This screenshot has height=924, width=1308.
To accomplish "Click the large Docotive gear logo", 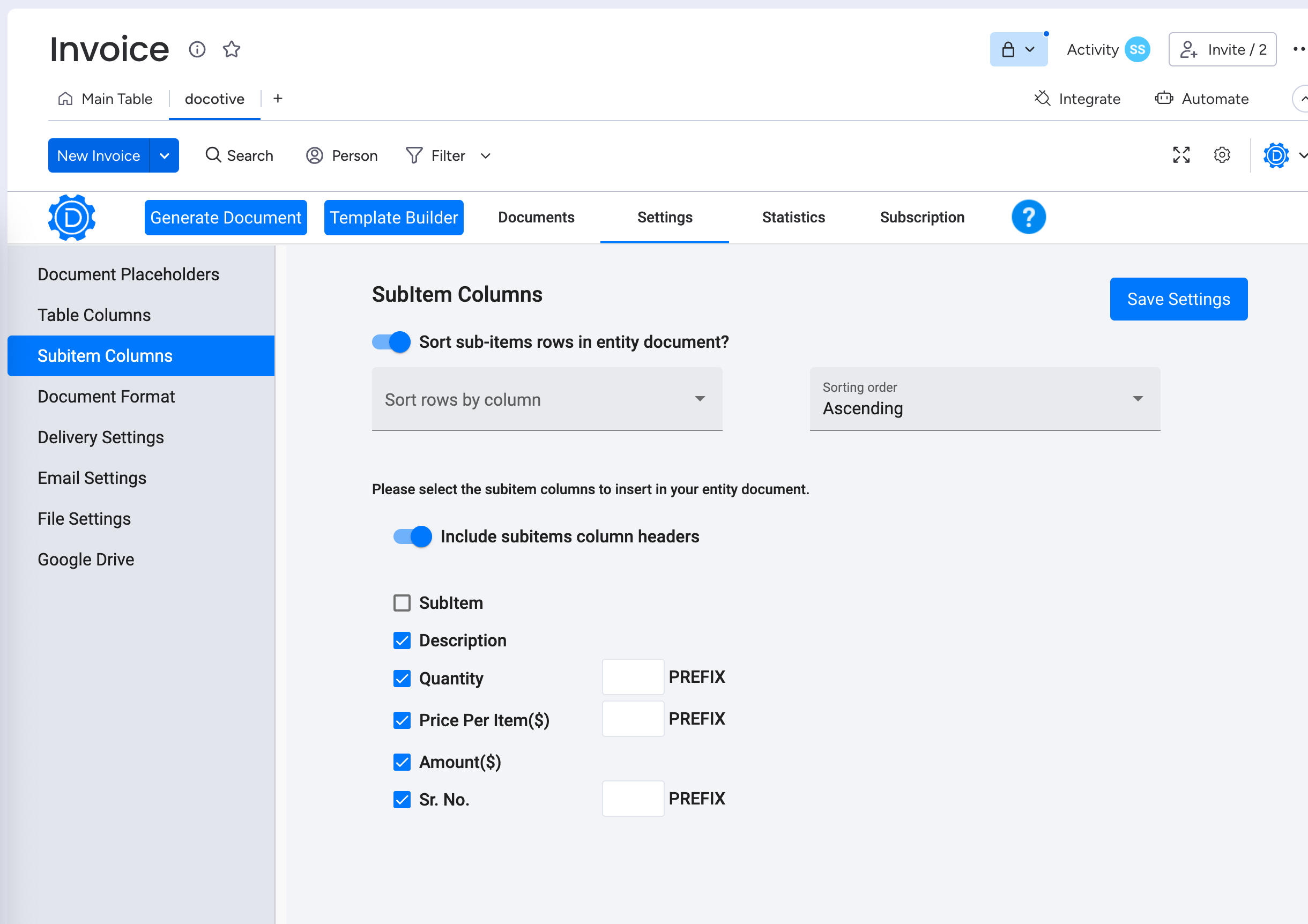I will [72, 218].
